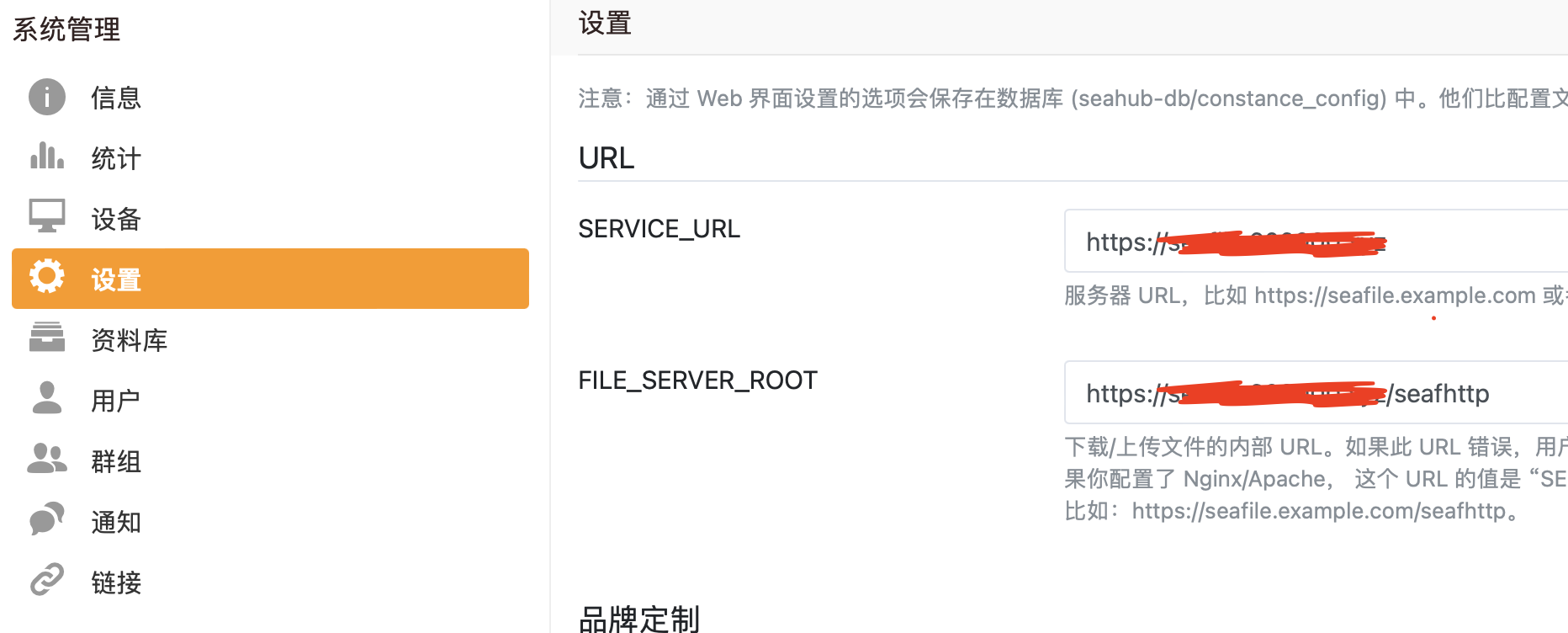
Task: Click the bar chart icon beside 统计
Action: coord(47,156)
